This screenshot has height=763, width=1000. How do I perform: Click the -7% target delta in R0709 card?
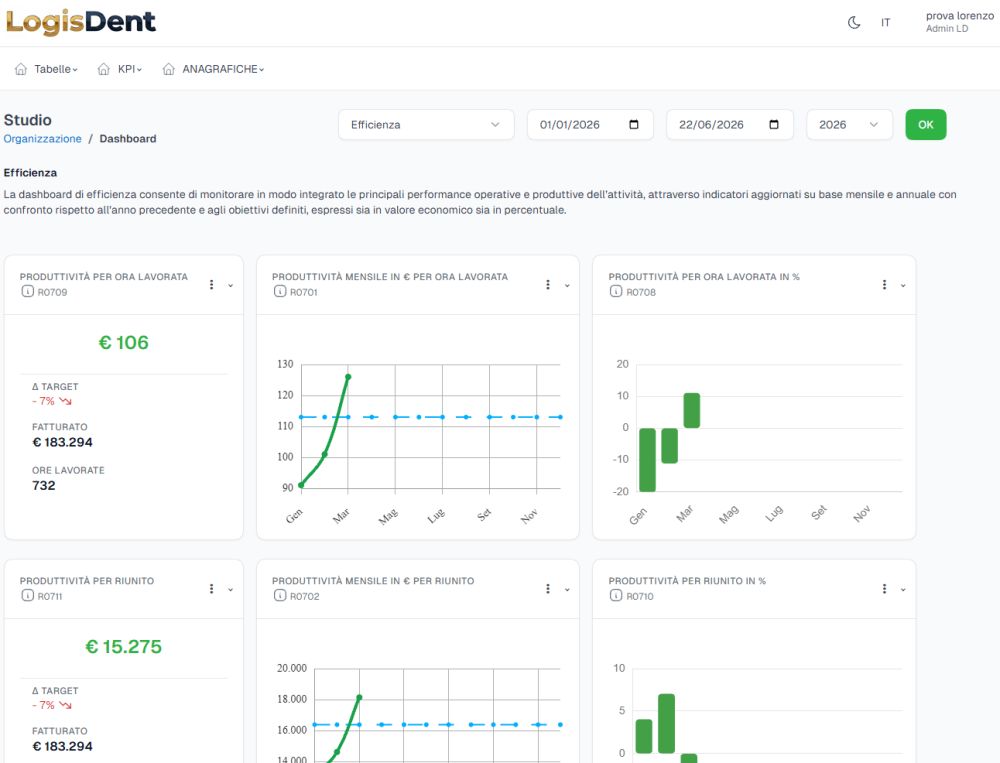click(52, 401)
